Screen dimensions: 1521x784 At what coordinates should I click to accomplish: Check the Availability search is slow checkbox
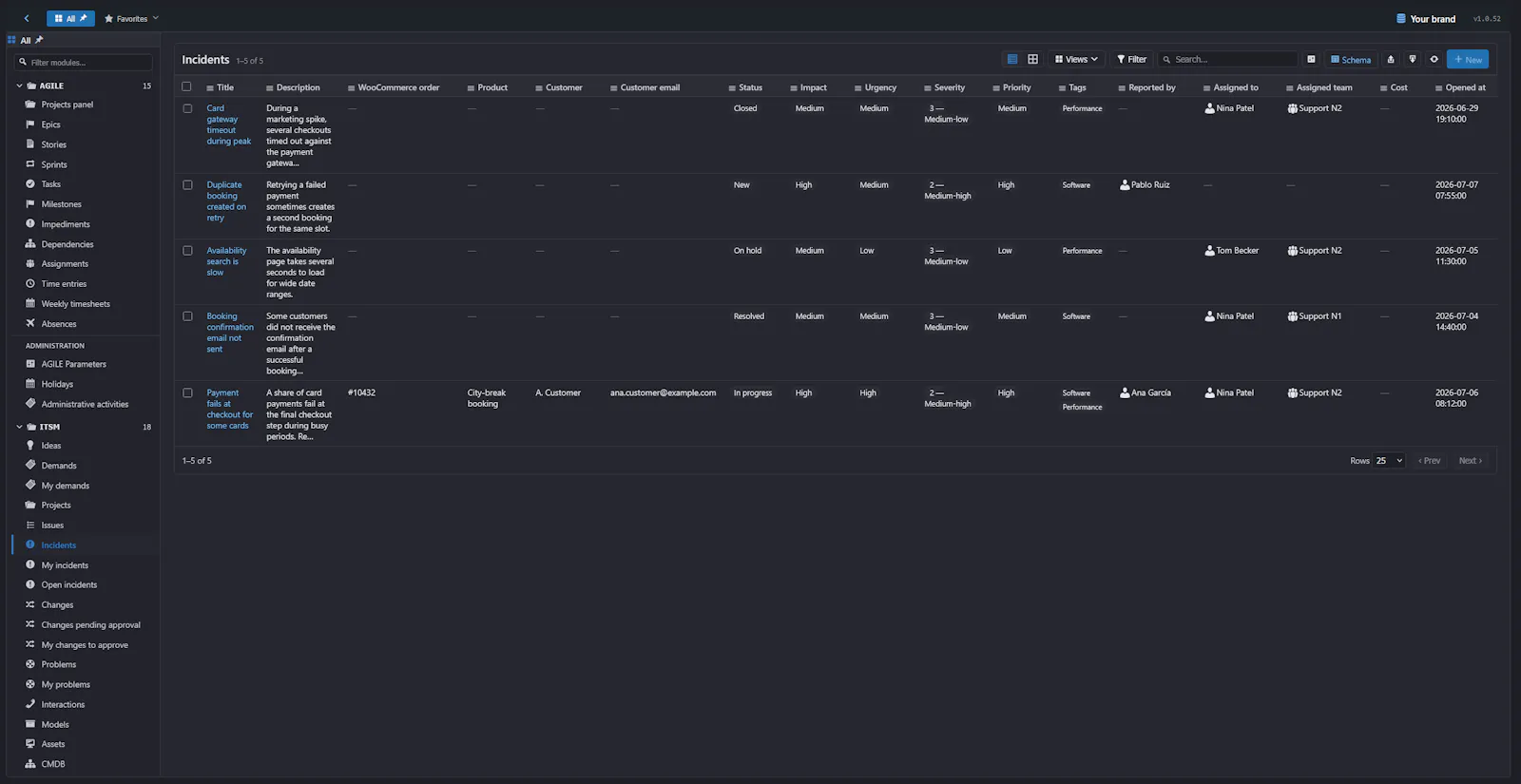(187, 251)
